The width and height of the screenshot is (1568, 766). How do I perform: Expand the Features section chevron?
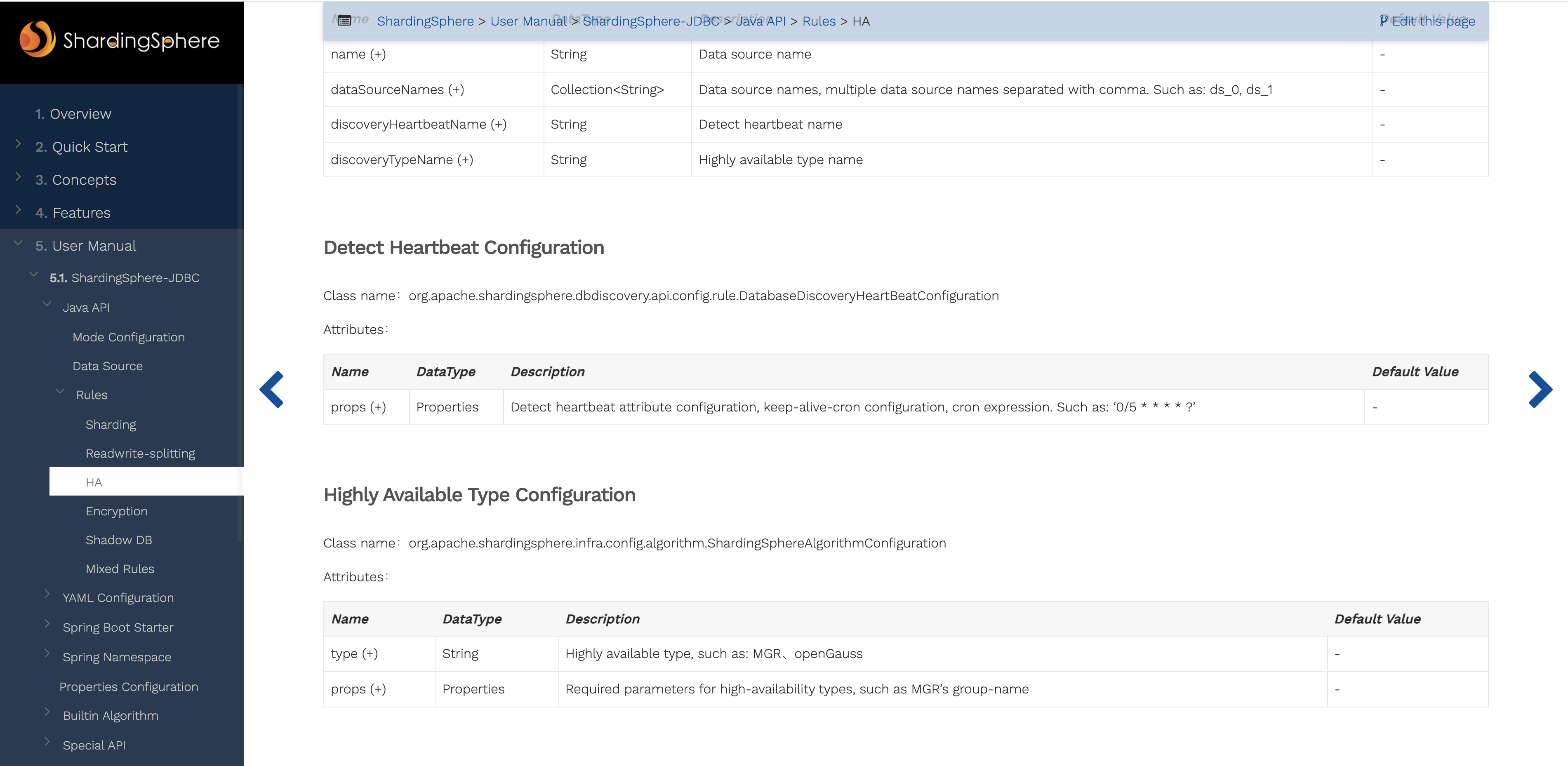[x=18, y=210]
